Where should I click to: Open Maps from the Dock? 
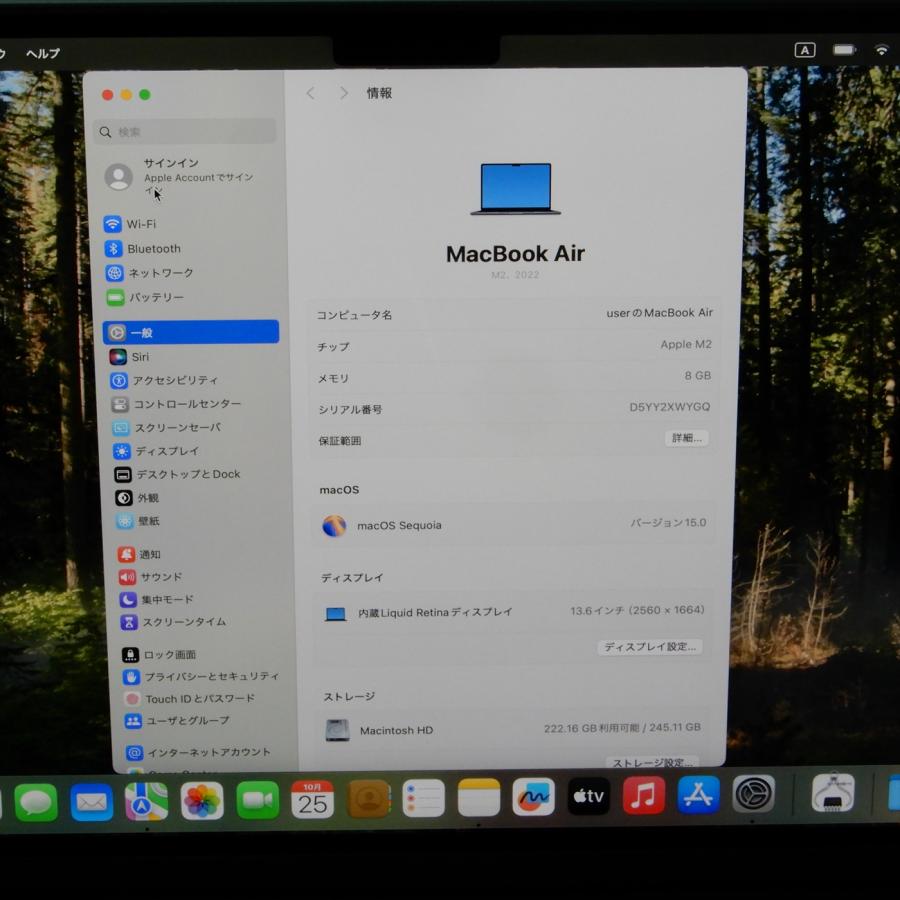pos(146,801)
